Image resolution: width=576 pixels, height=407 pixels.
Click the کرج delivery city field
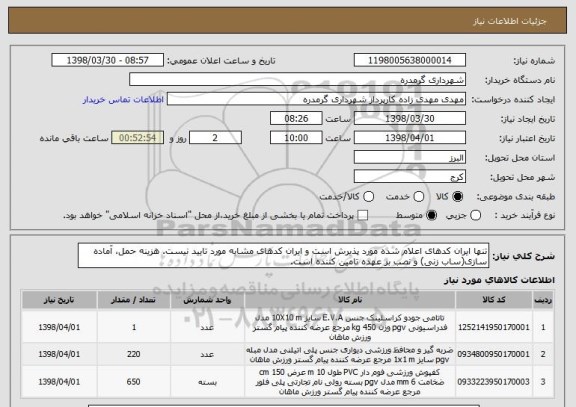(x=410, y=177)
